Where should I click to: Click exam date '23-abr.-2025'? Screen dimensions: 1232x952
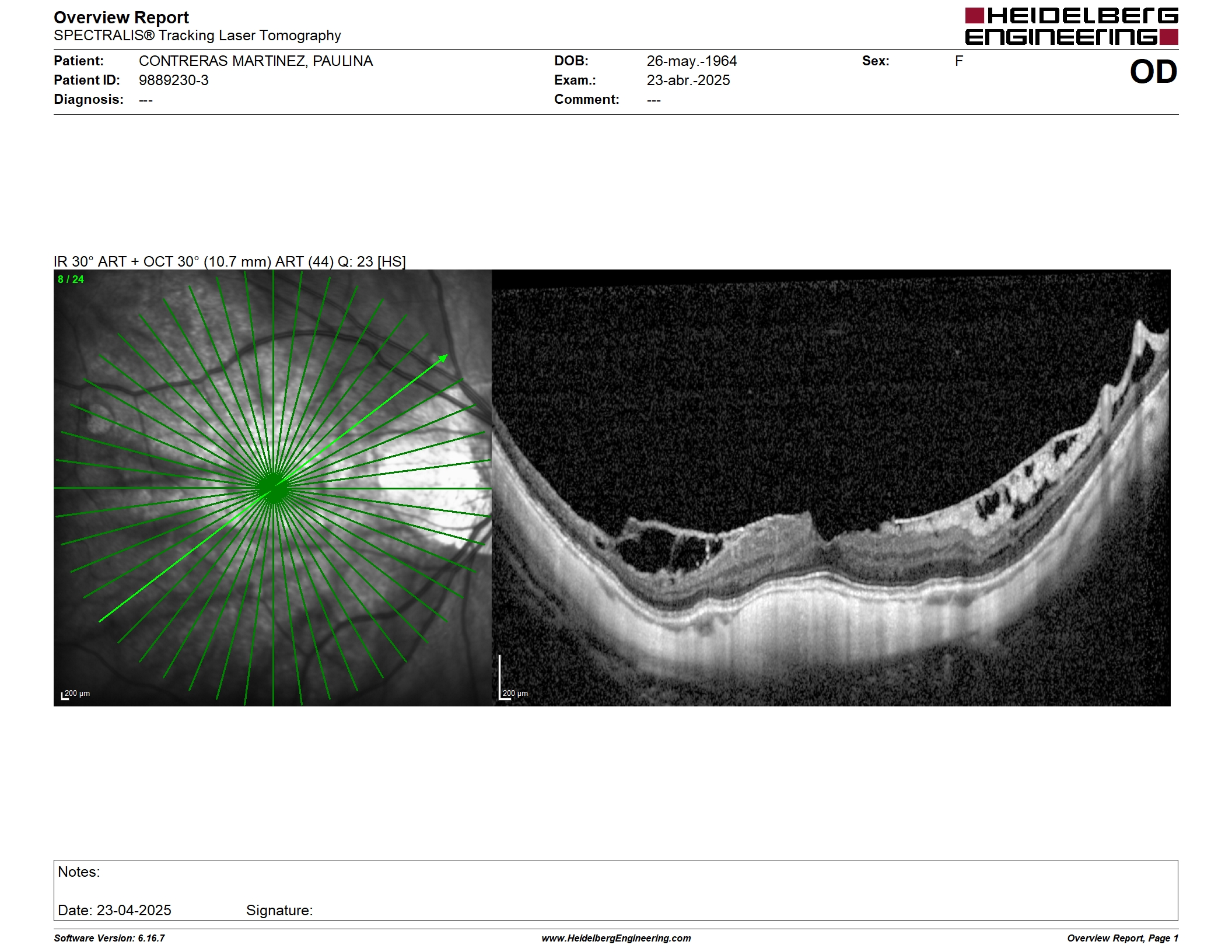coord(688,80)
